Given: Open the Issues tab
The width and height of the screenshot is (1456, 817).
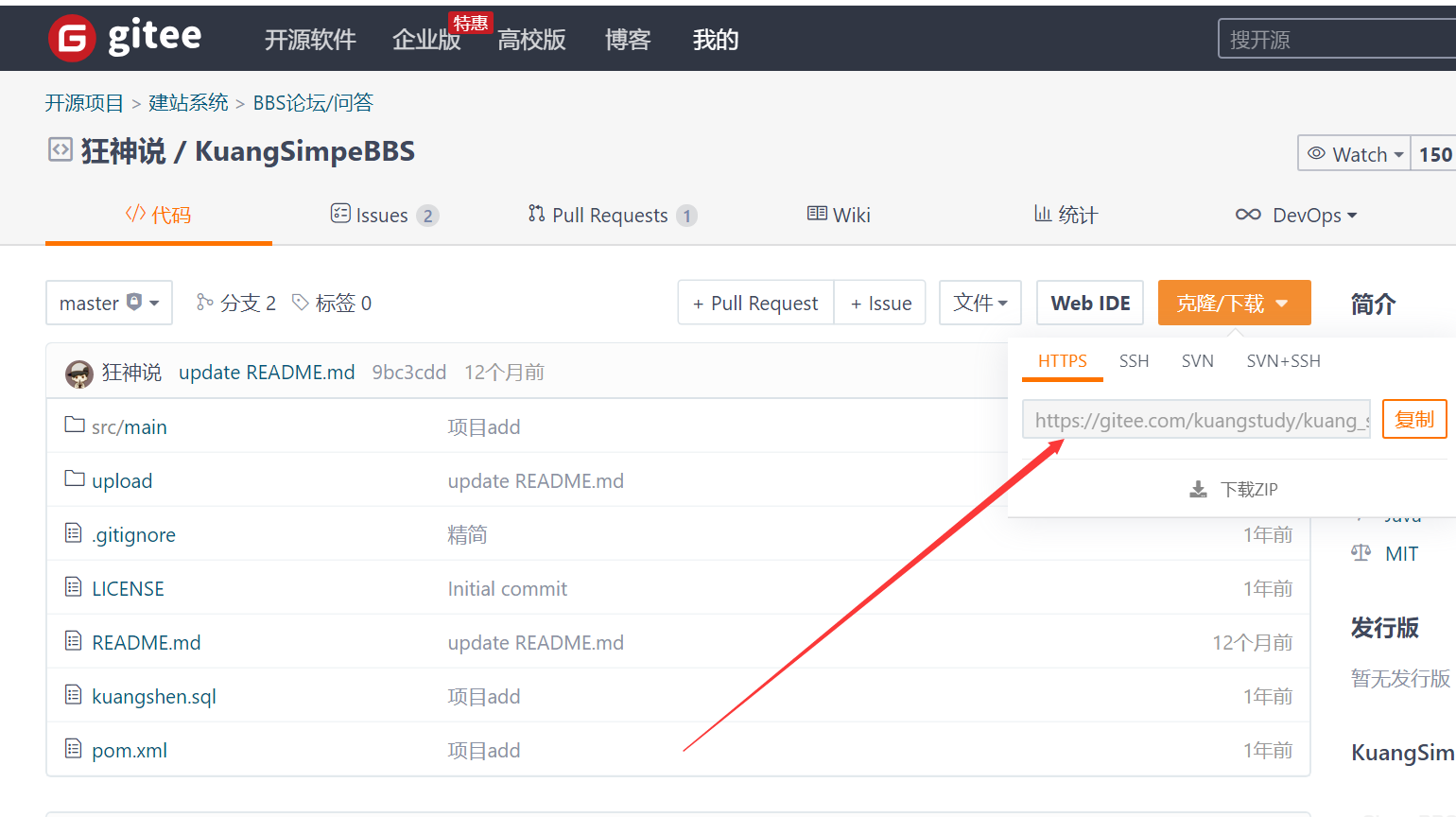Looking at the screenshot, I should pos(384,215).
